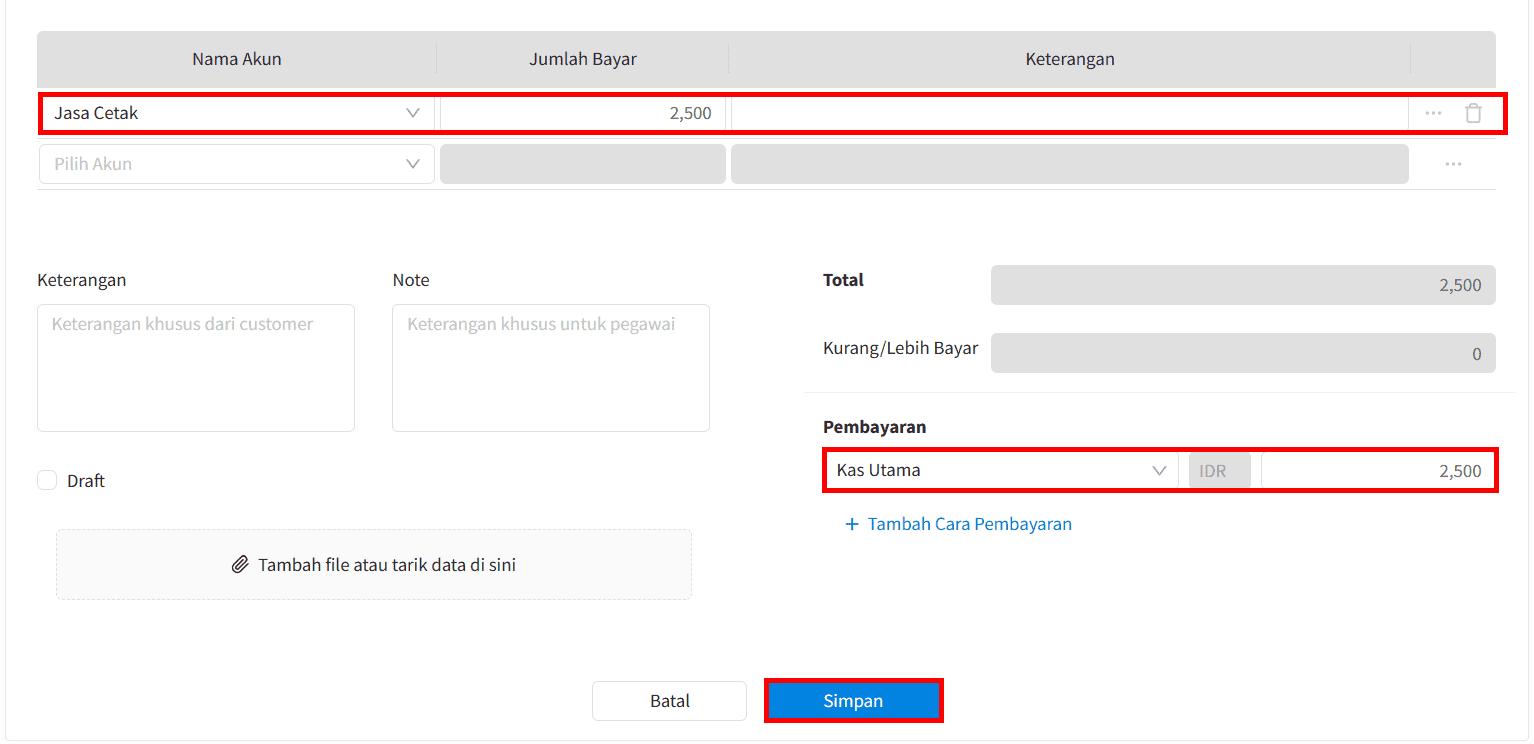
Task: Click the Simpan button
Action: (853, 701)
